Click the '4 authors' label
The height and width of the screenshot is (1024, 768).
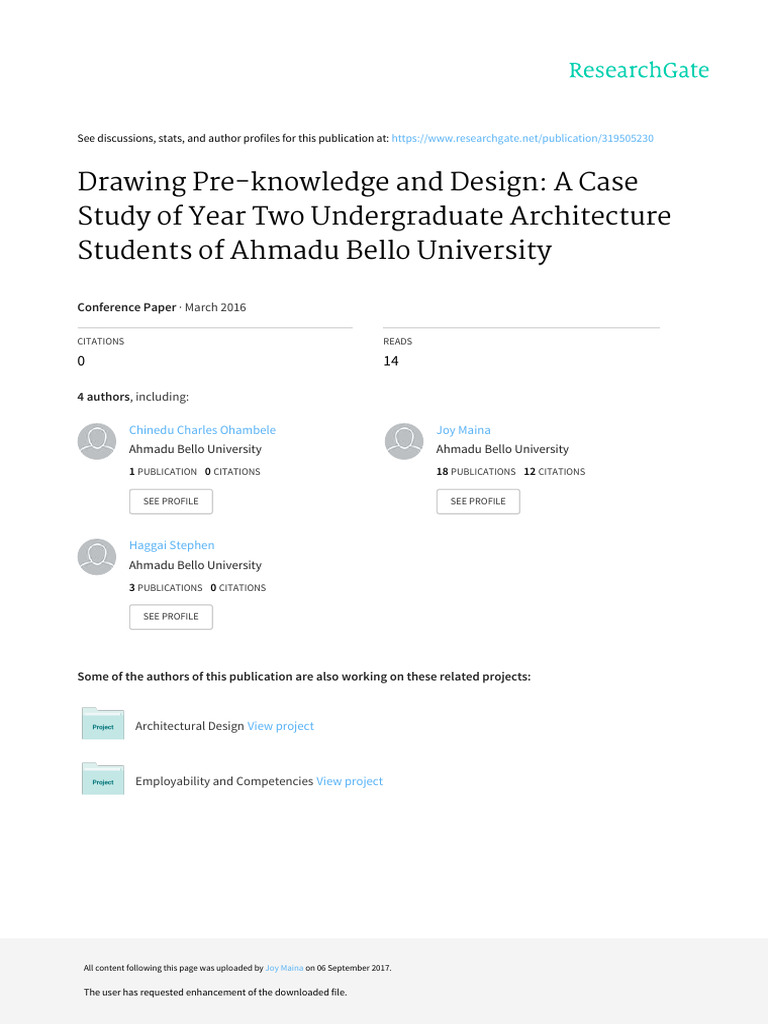pos(103,397)
